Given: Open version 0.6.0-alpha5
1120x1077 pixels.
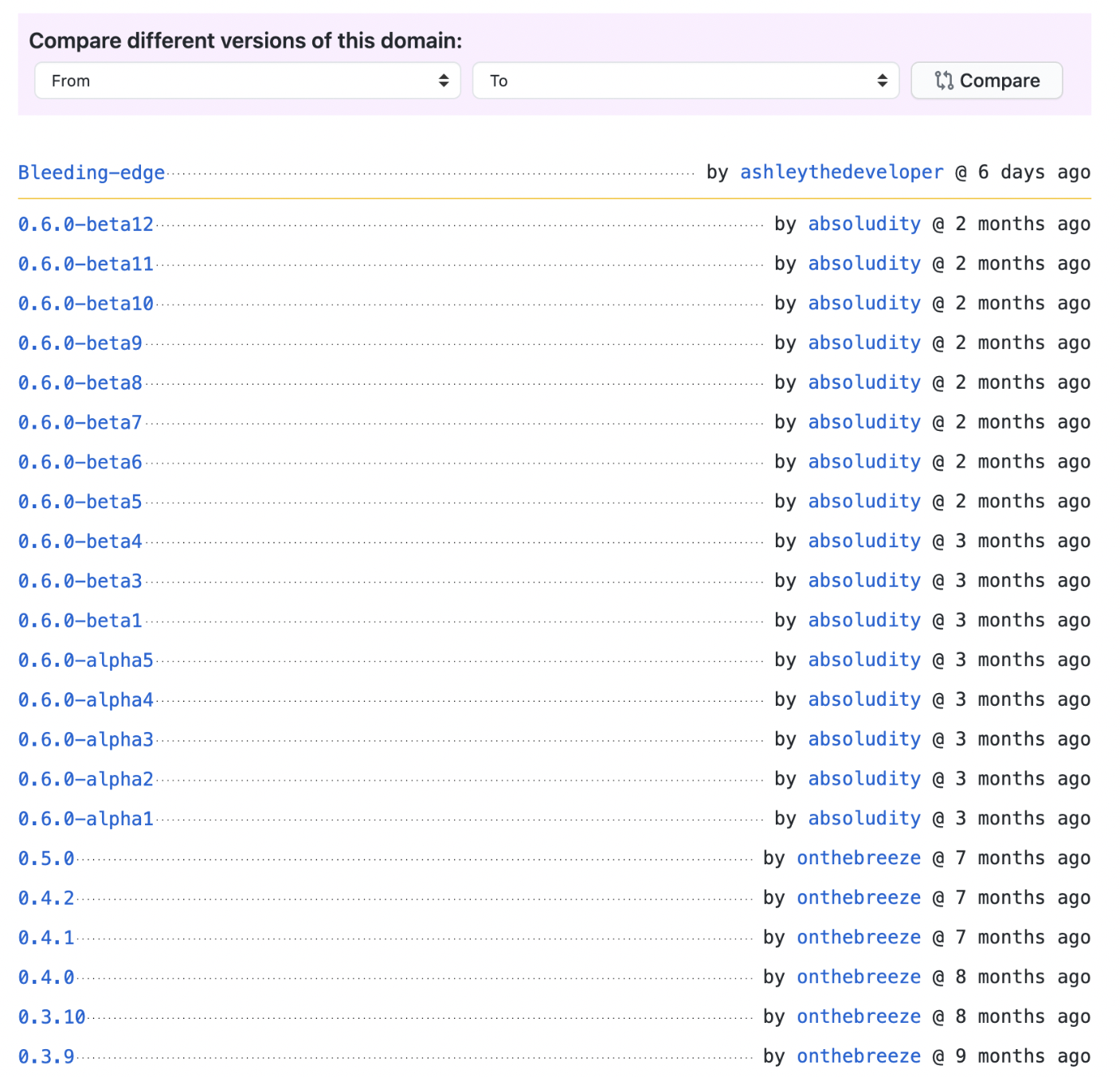Looking at the screenshot, I should click(x=86, y=660).
